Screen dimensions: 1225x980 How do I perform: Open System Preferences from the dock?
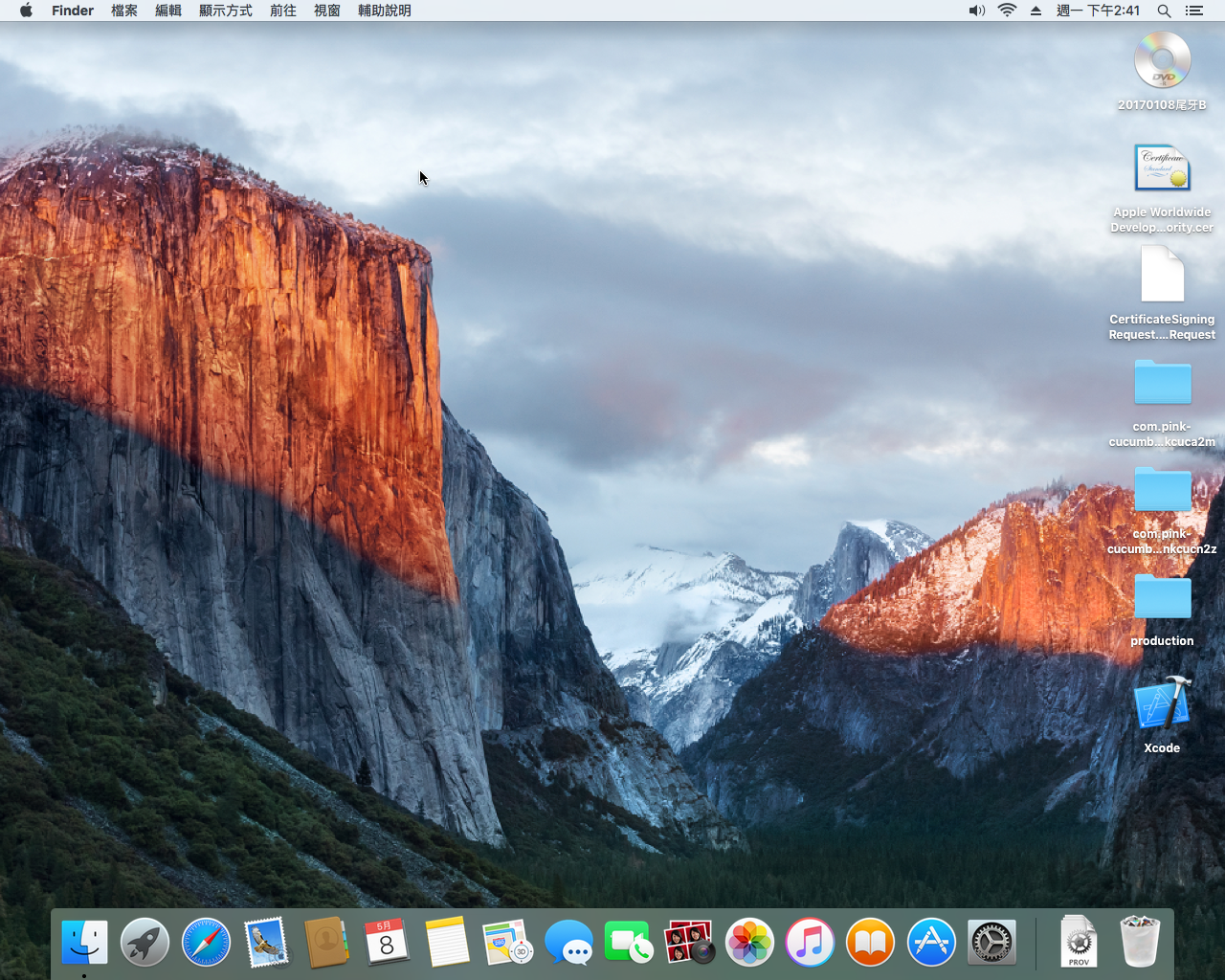991,943
